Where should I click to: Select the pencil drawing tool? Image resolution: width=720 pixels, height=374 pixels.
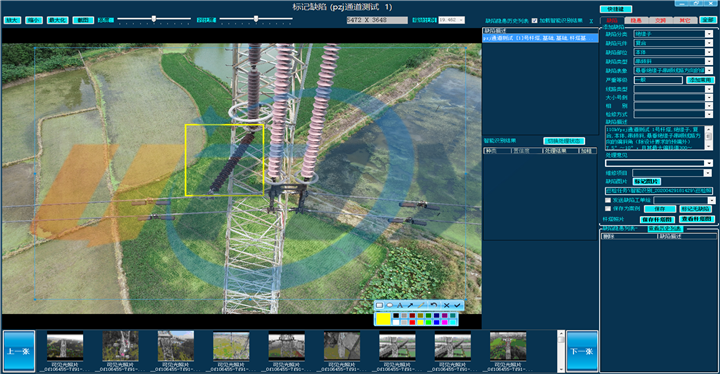[421, 305]
